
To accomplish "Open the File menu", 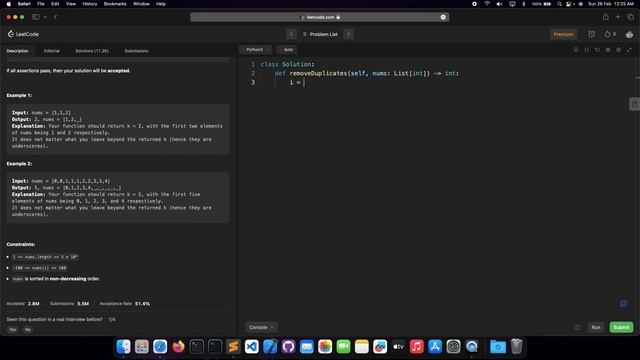I will (x=41, y=4).
